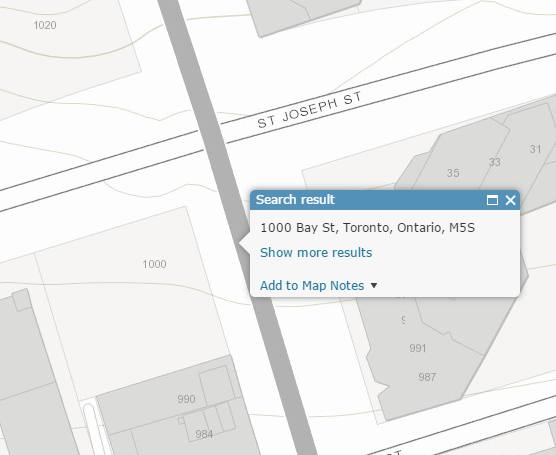Open the Show more results link

point(316,253)
